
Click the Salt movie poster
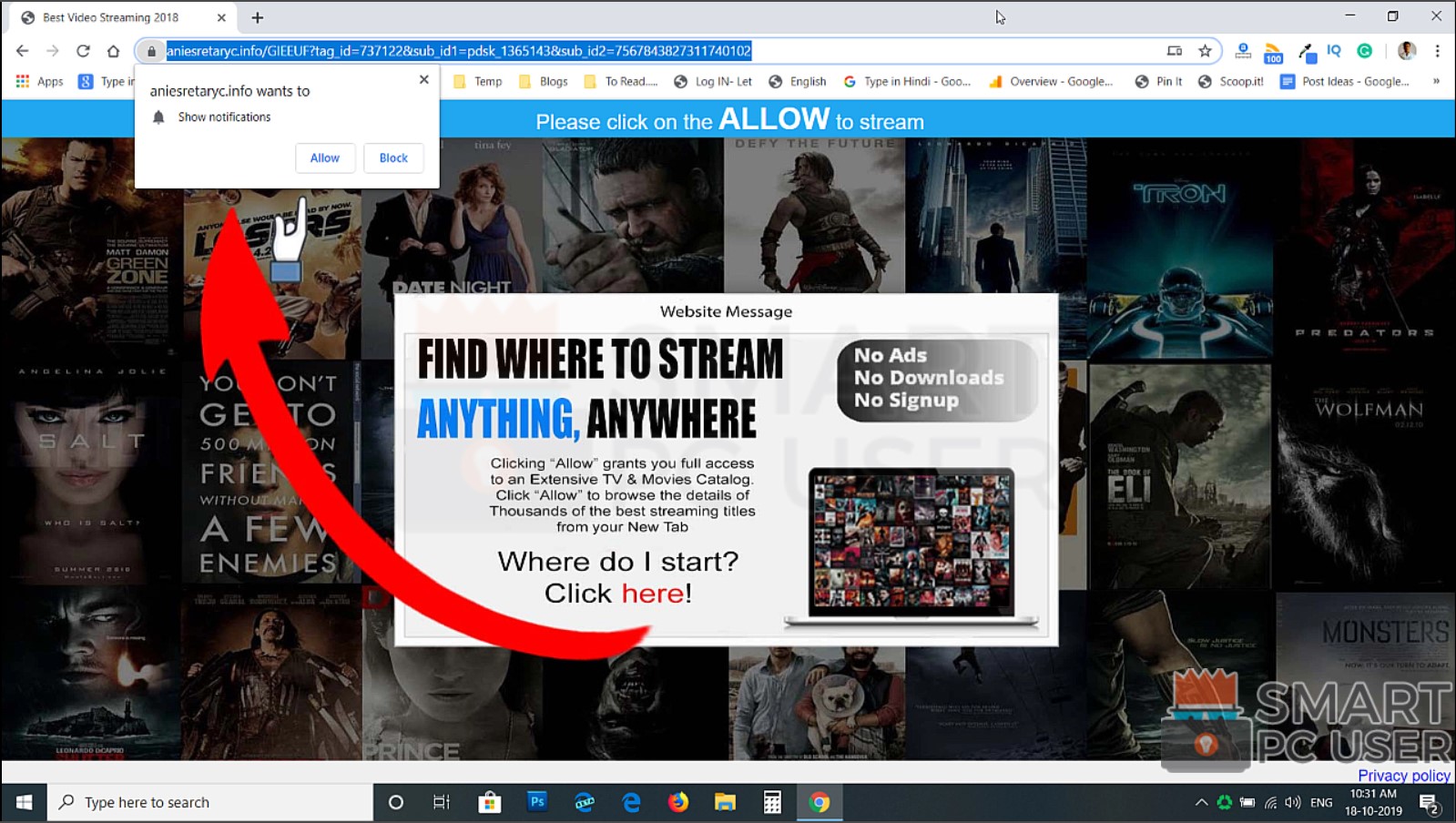click(91, 473)
